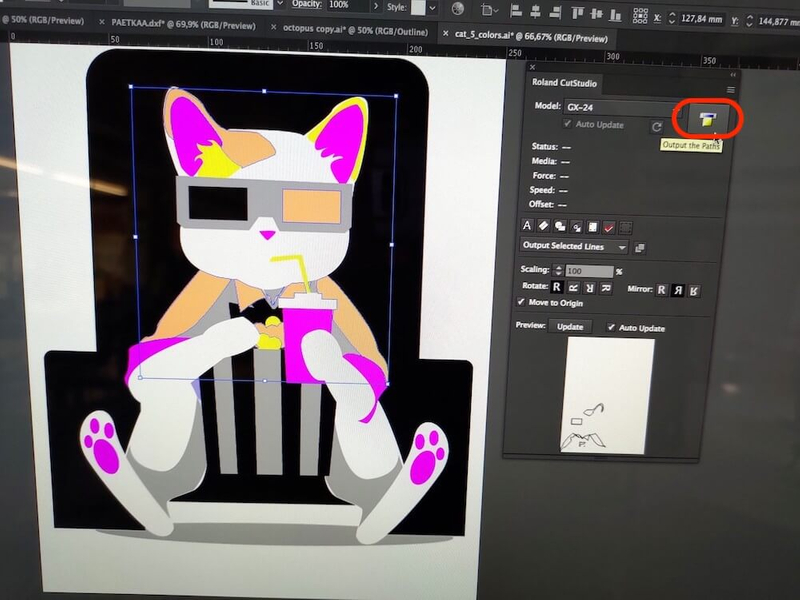This screenshot has width=800, height=600.
Task: Toggle the Move to Origin checkbox
Action: coord(521,302)
